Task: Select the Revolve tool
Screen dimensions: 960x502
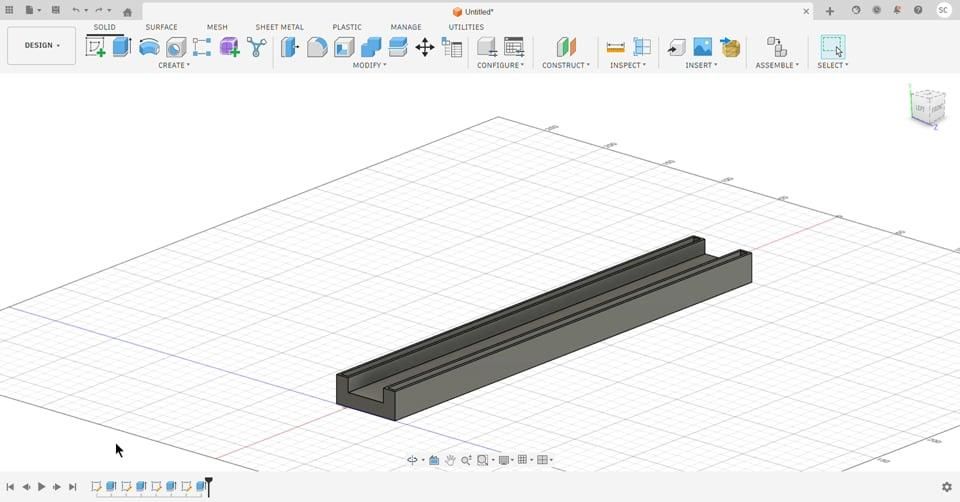Action: pos(149,47)
